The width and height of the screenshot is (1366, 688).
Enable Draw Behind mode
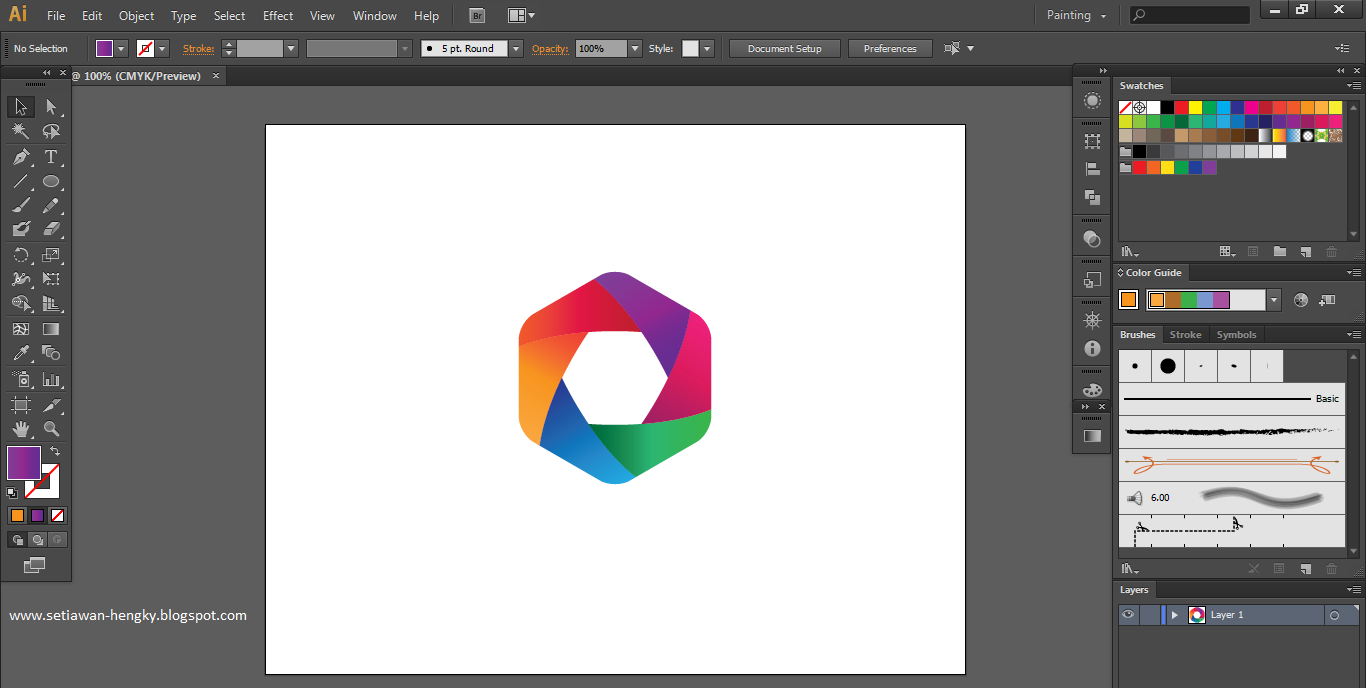(37, 540)
